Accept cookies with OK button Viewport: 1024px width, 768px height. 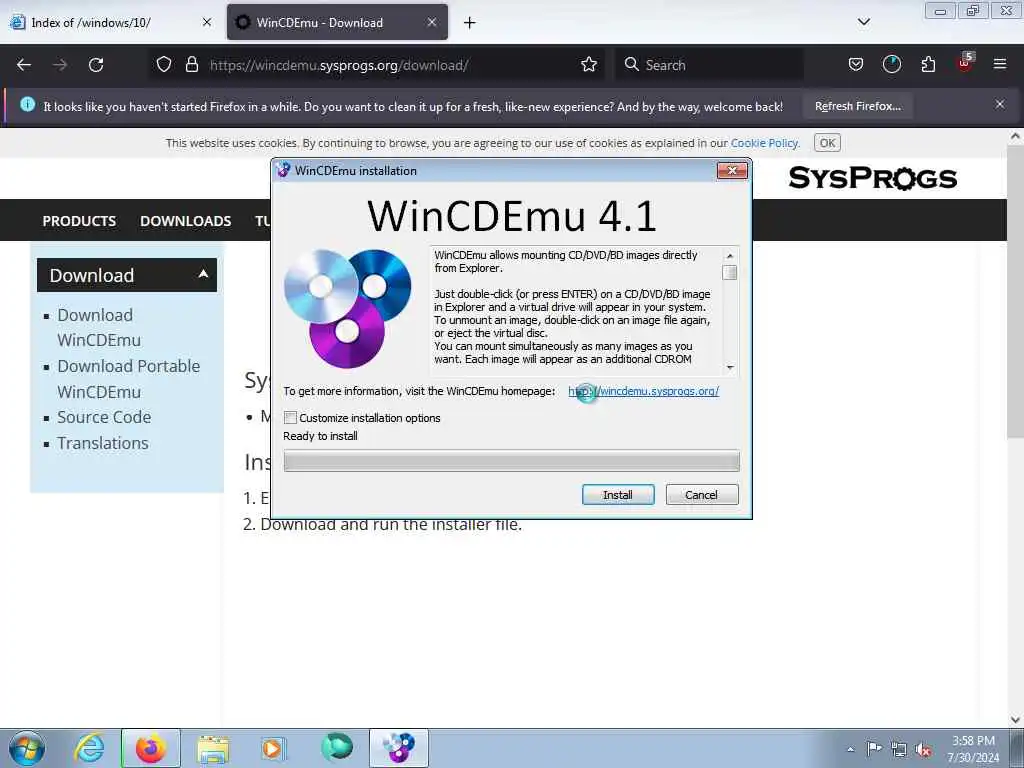point(827,143)
